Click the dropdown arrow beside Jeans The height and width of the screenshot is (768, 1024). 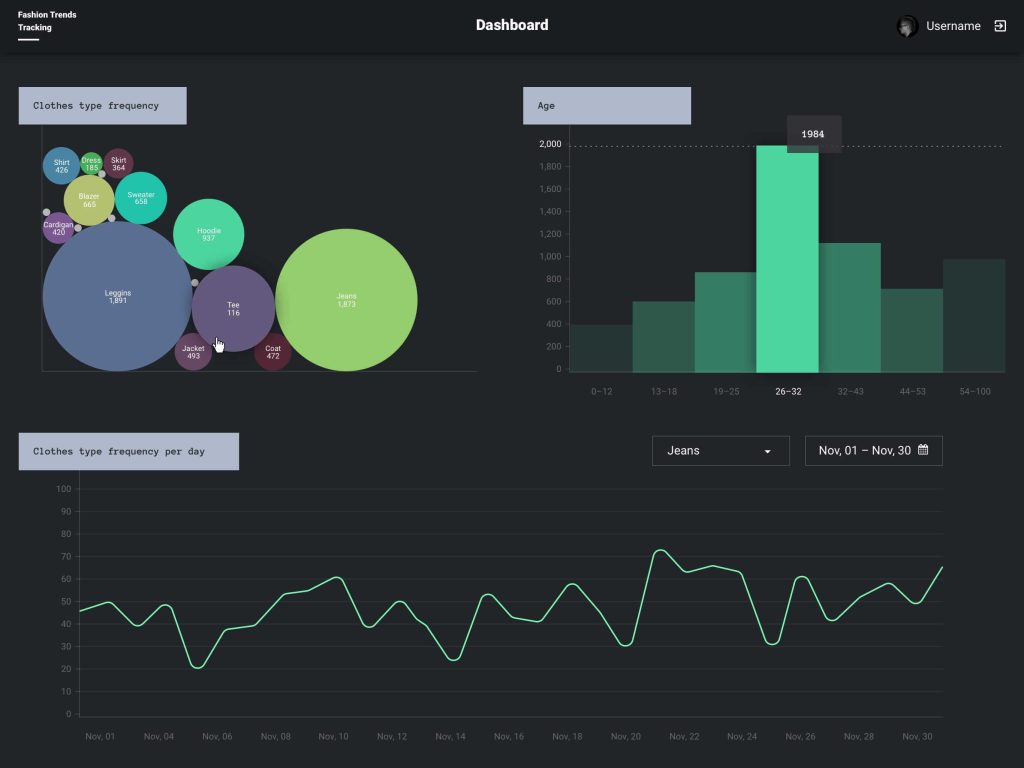[769, 450]
